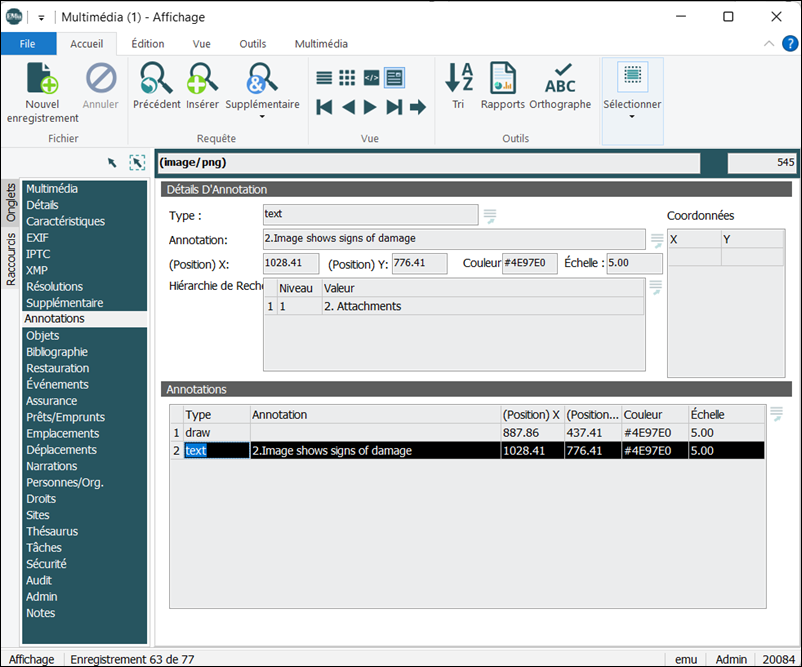Click lookup icon beside Annotations table
The width and height of the screenshot is (802, 667).
pos(776,414)
